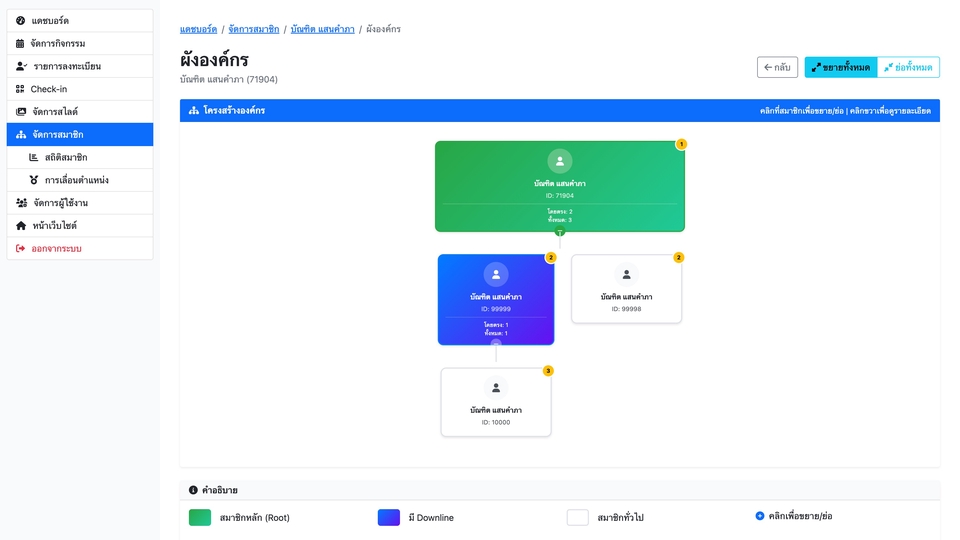Collapse the root node 71904 children toggle

[560, 231]
